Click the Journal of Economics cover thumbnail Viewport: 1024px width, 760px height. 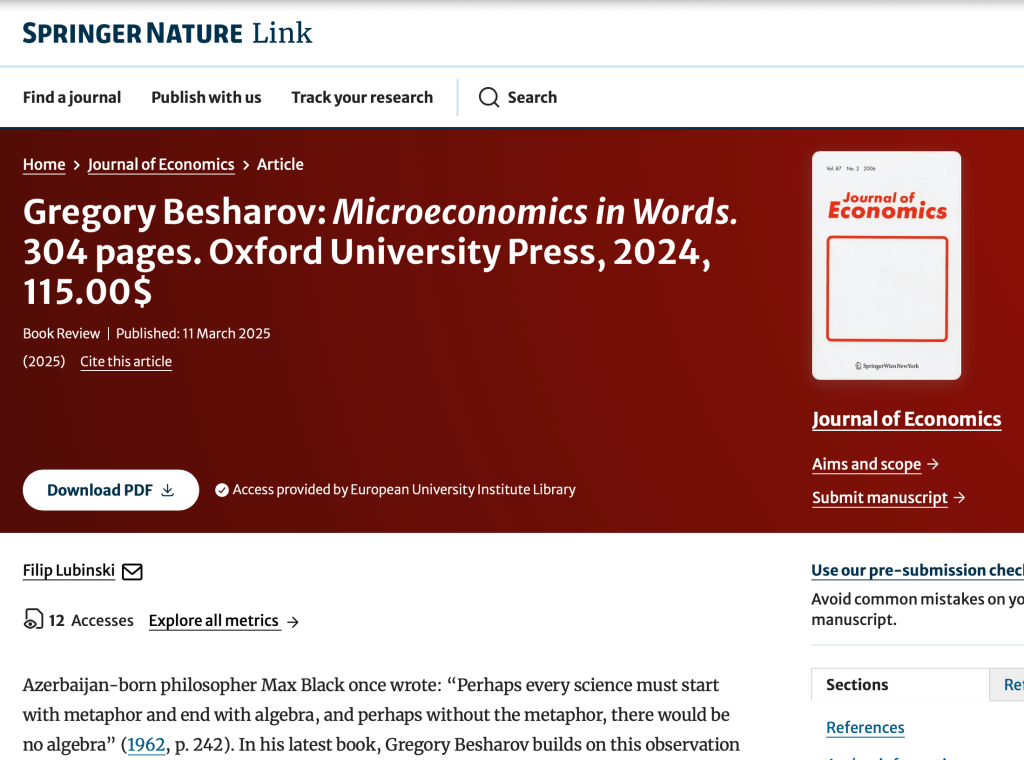coord(886,265)
